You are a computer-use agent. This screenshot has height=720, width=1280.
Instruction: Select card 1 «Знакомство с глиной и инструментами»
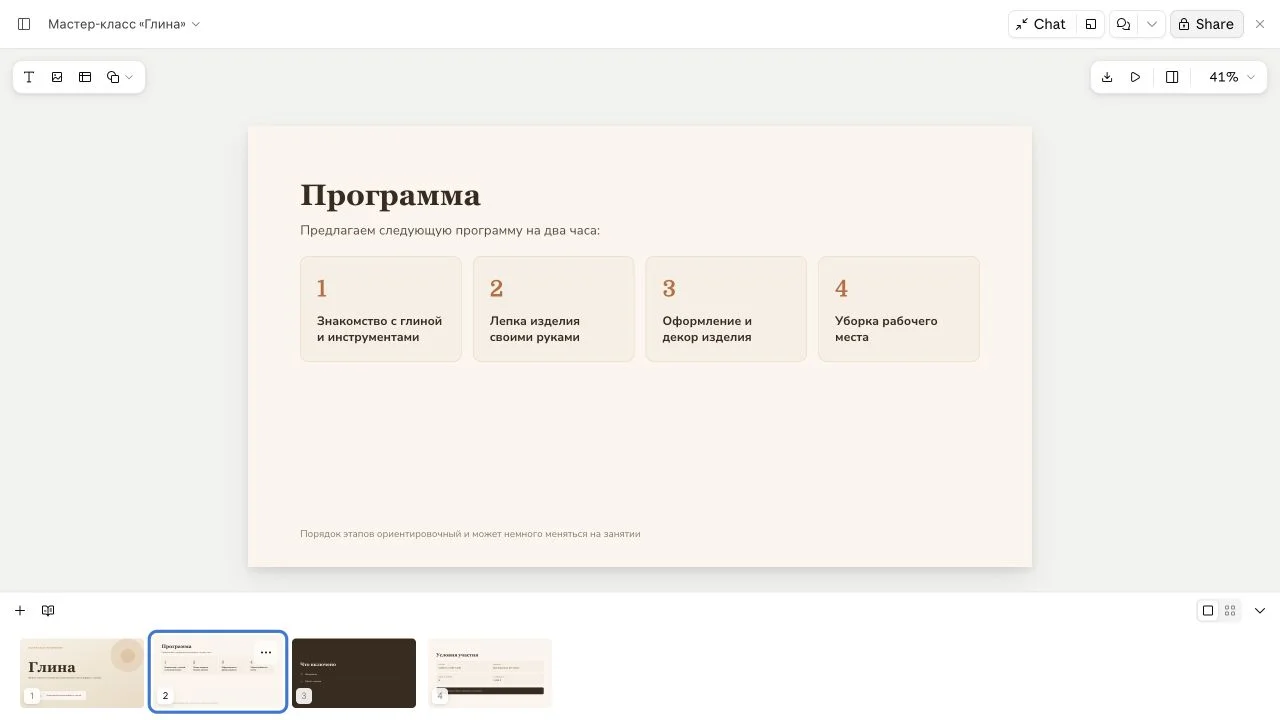381,309
